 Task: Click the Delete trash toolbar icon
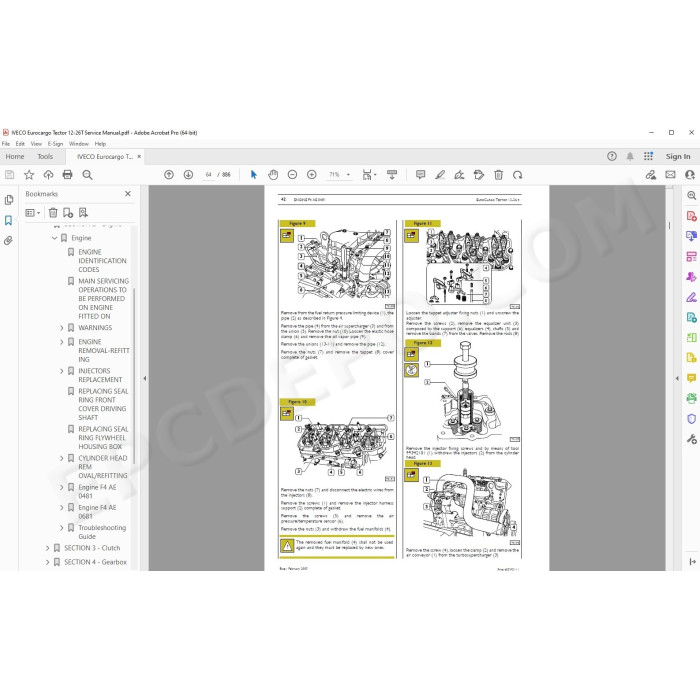coord(499,175)
